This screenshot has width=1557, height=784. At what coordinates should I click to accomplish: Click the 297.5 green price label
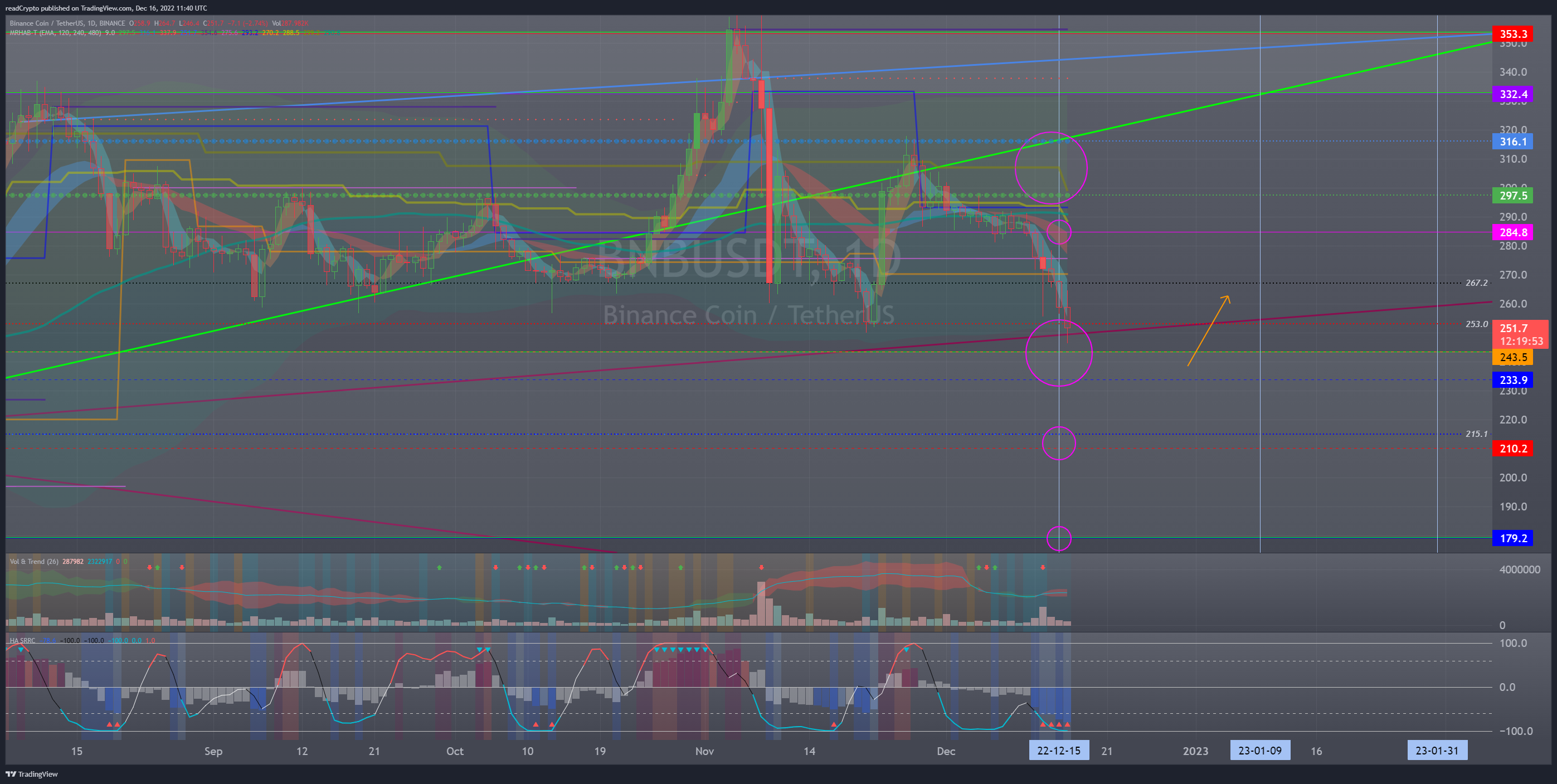1513,196
